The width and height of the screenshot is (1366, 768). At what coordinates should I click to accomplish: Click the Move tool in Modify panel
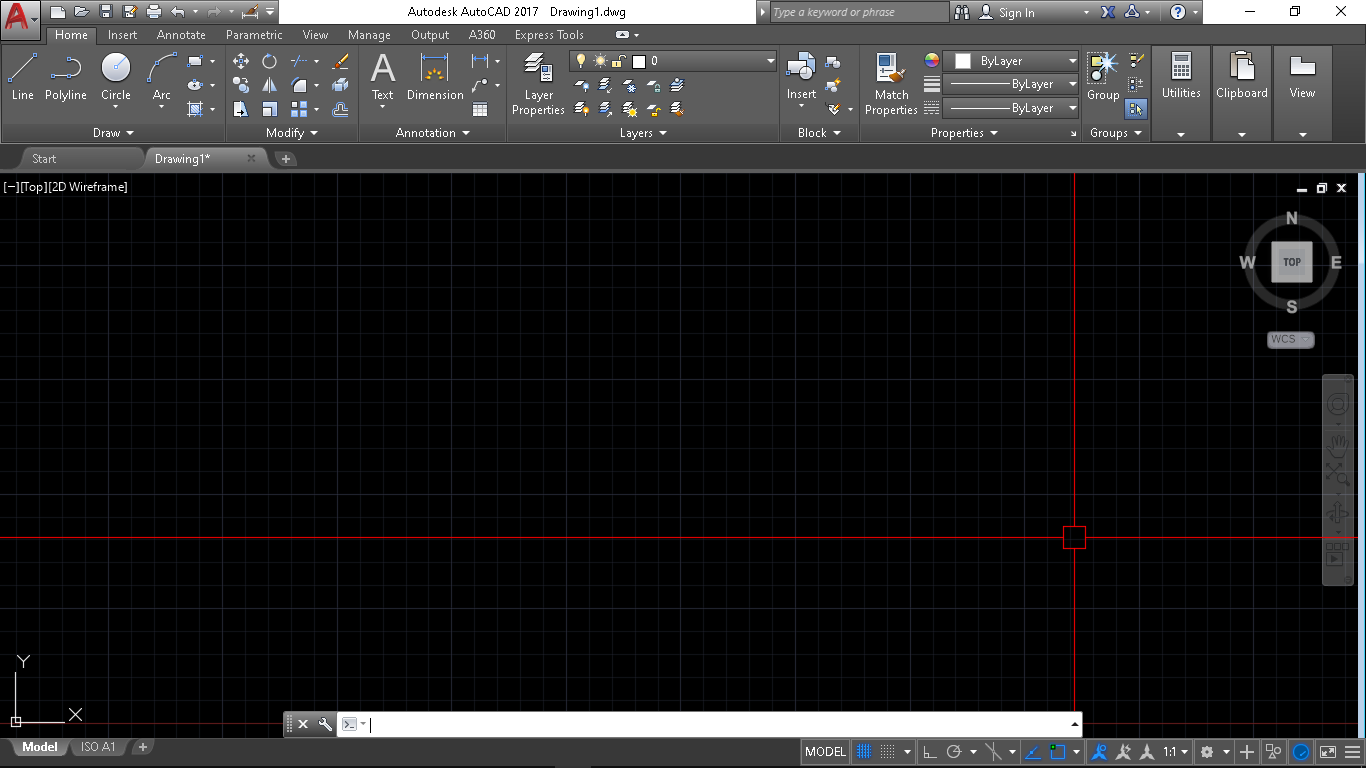(241, 61)
